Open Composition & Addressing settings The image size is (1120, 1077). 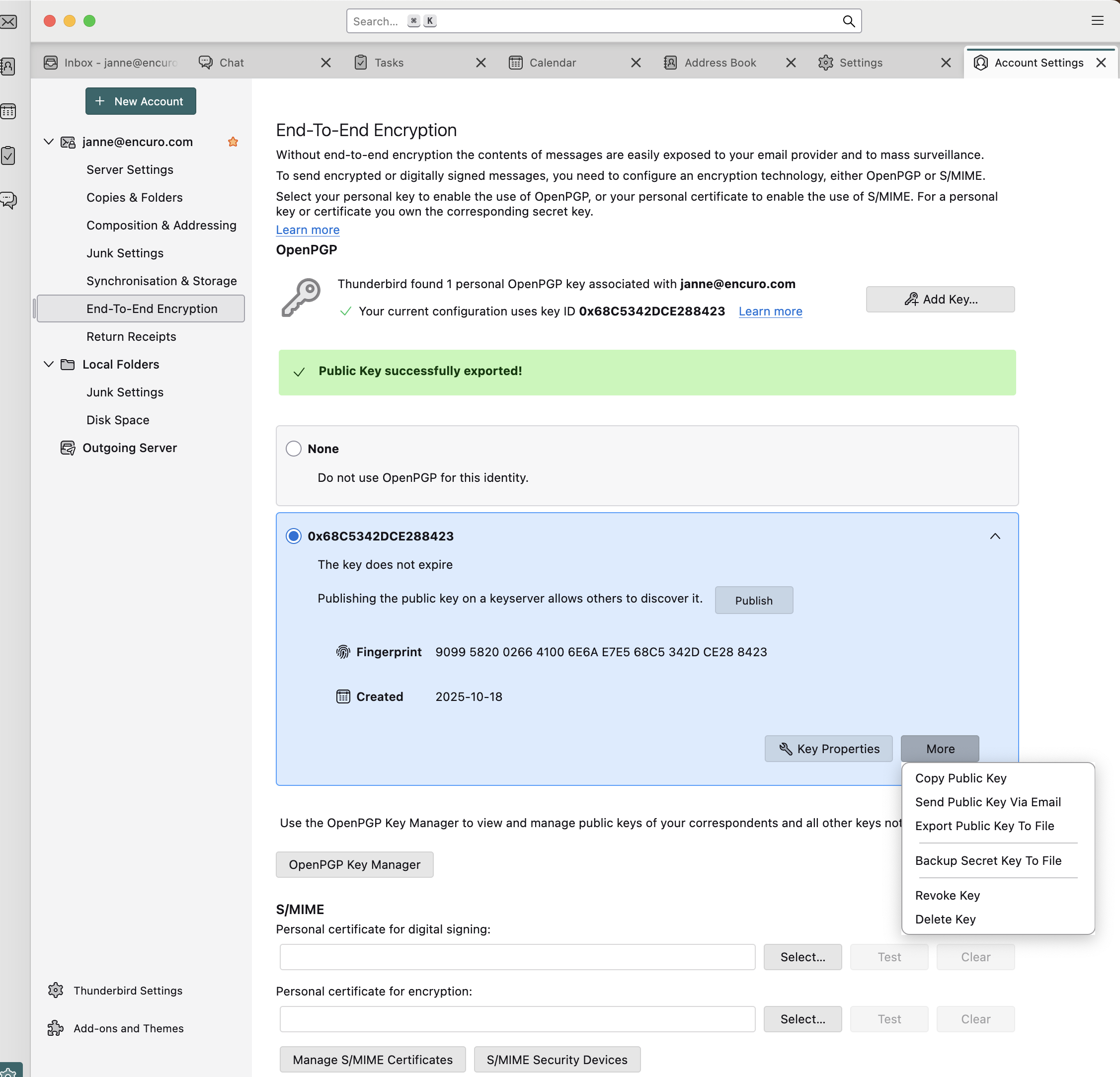point(141,225)
